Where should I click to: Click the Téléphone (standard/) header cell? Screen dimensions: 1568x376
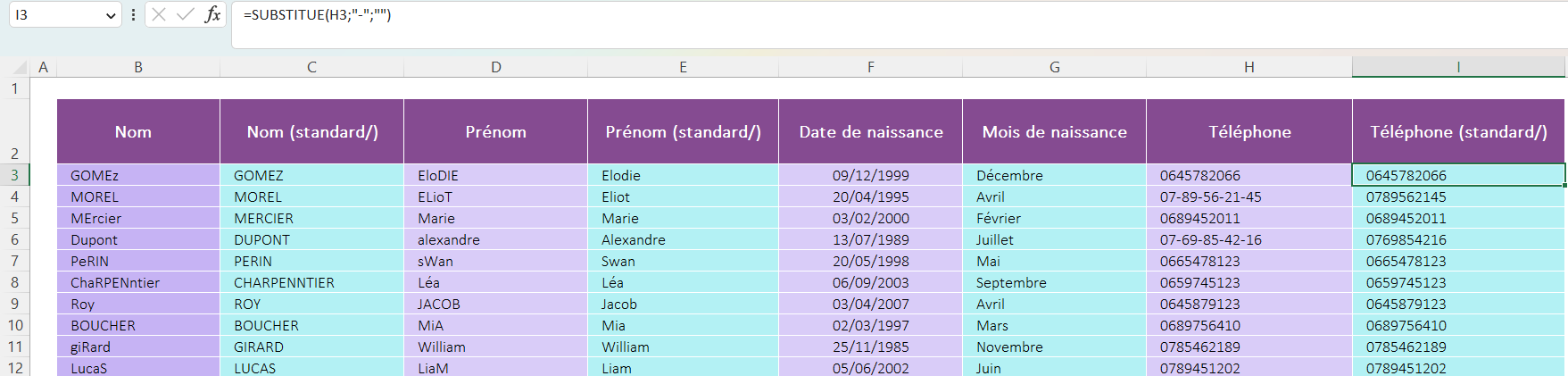click(x=1458, y=131)
